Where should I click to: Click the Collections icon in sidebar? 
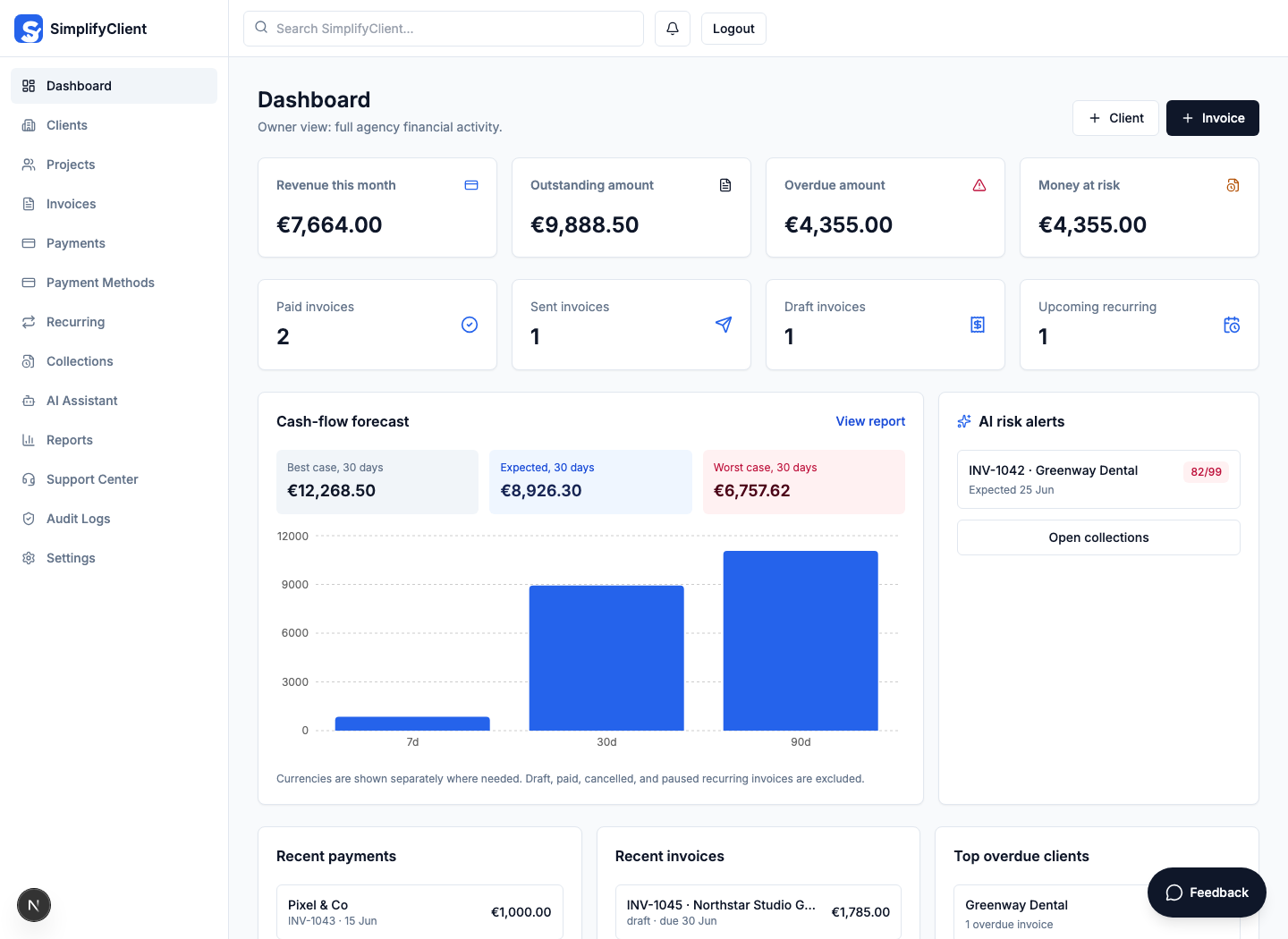point(29,361)
